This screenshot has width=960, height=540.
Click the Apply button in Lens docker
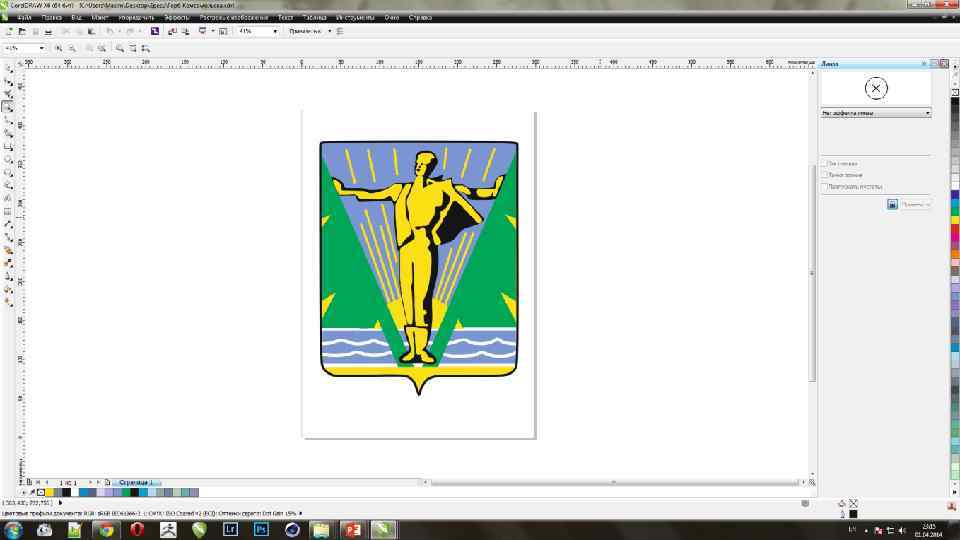(x=915, y=204)
